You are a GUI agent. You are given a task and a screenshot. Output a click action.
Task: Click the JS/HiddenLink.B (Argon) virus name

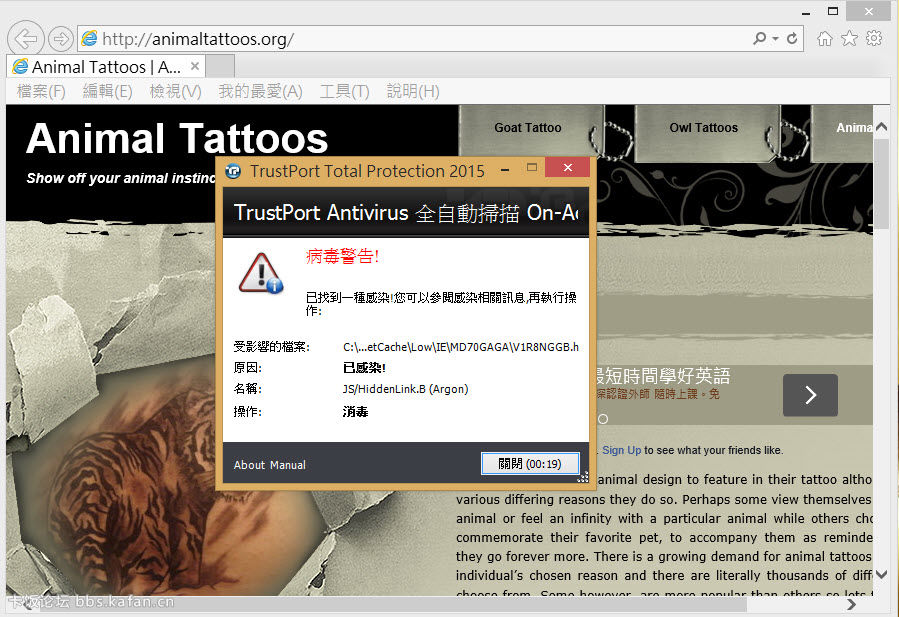pos(405,389)
